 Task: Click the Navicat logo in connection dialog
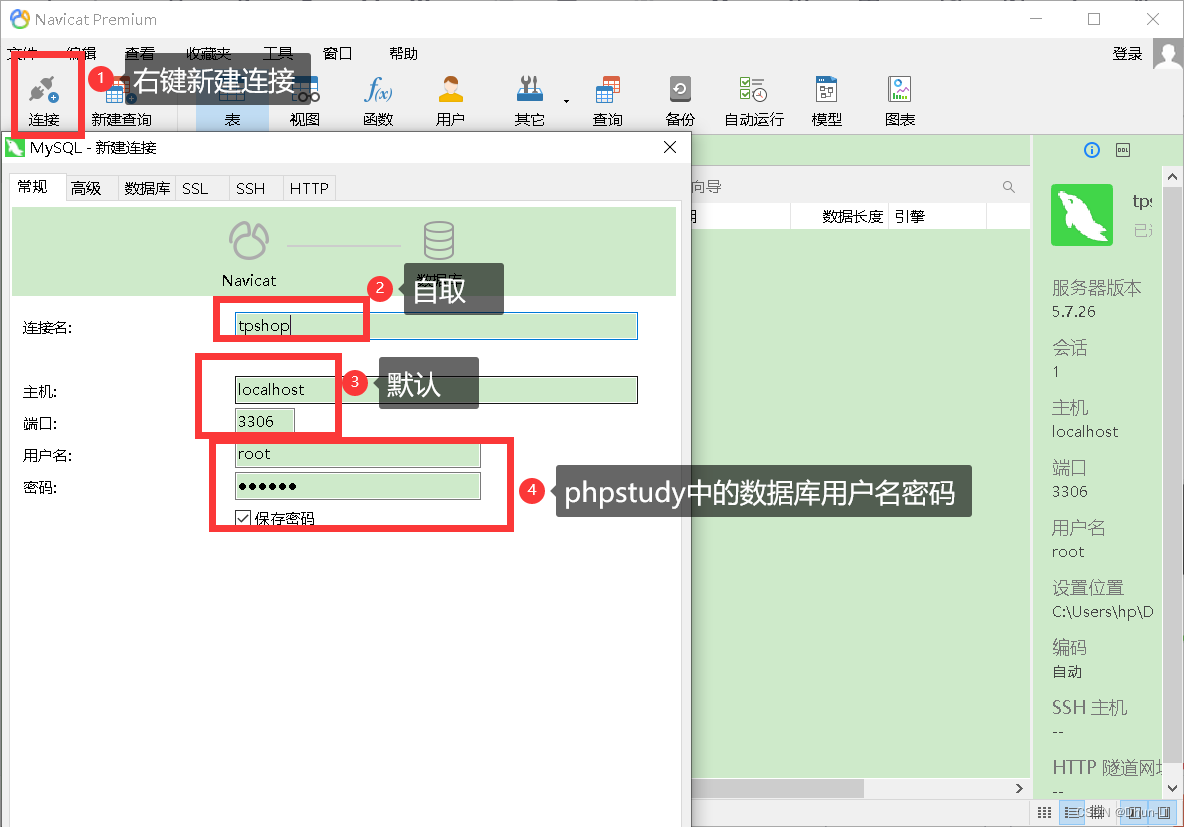248,240
